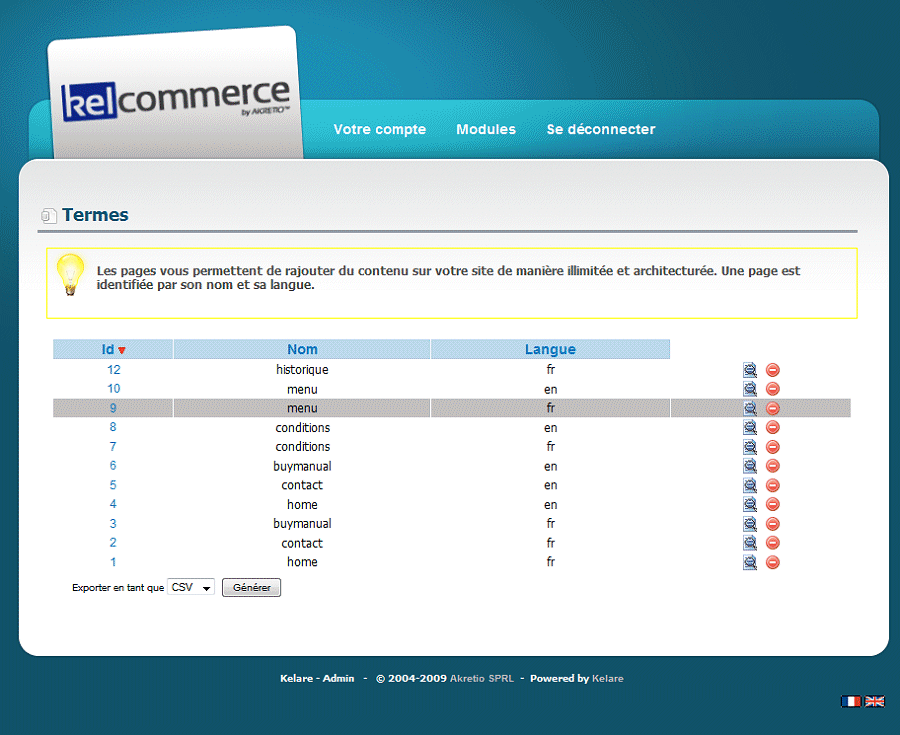Open the view icon for row 9
The height and width of the screenshot is (735, 900).
point(750,408)
